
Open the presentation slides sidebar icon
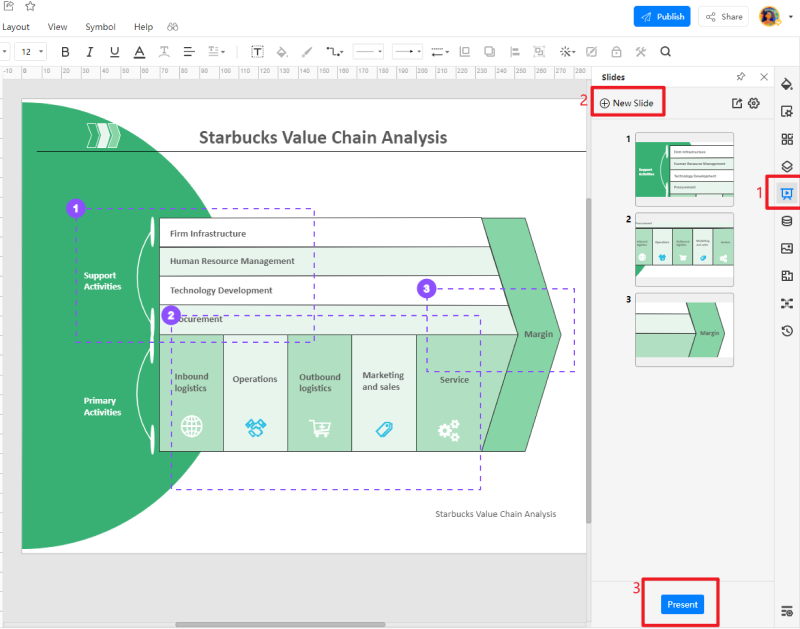pos(787,193)
